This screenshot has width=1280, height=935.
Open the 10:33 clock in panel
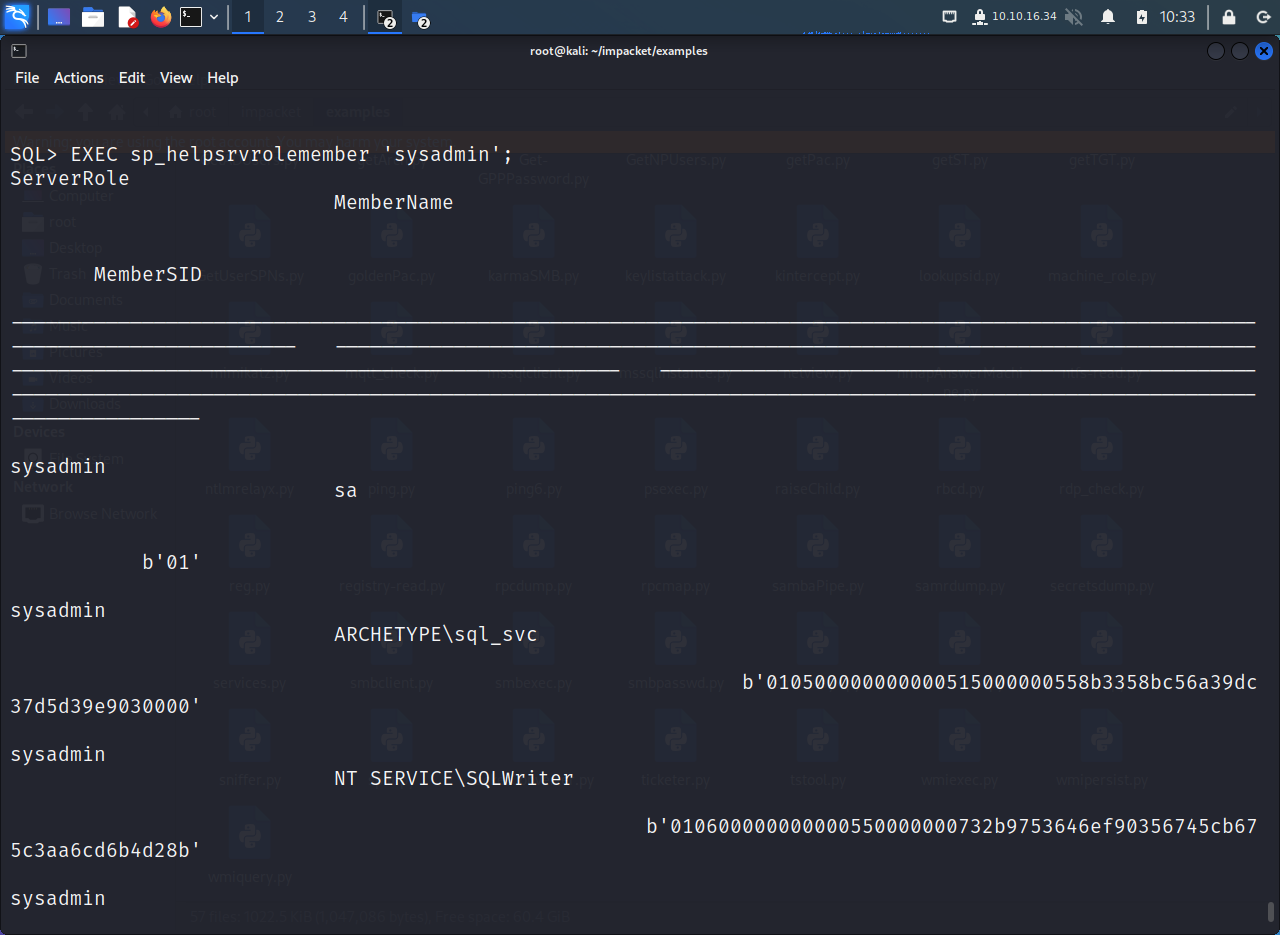pyautogui.click(x=1178, y=17)
